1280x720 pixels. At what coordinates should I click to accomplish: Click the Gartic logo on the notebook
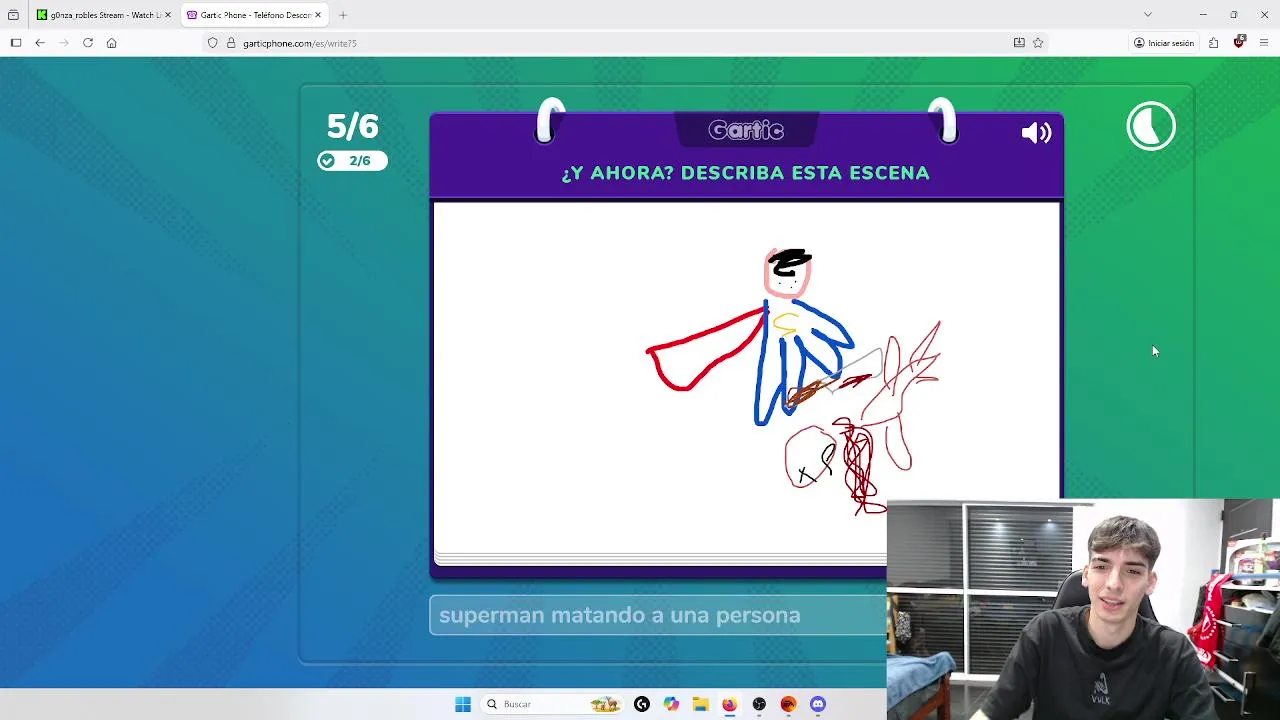(746, 130)
